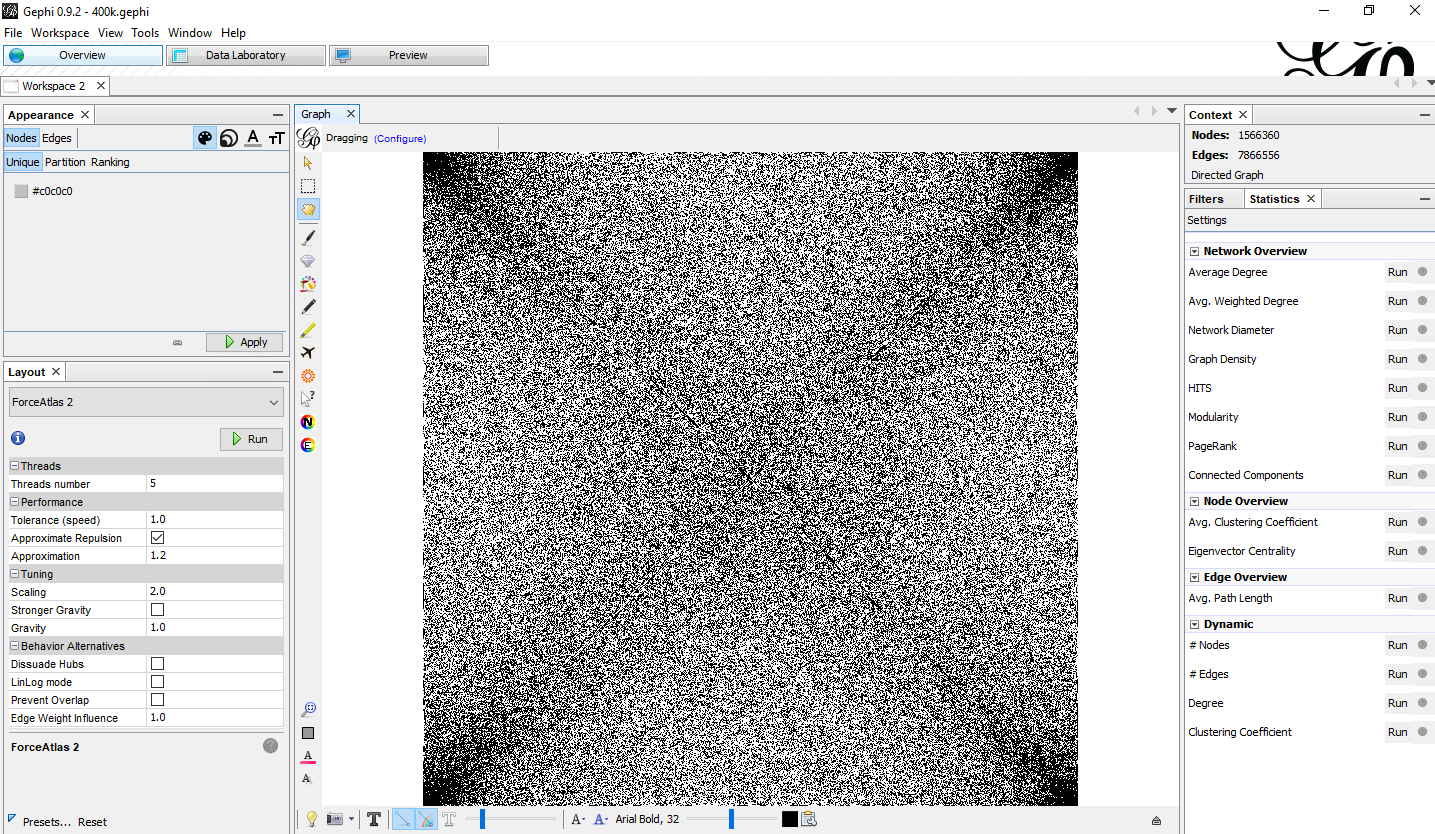Select the Sizer diamond tool
Screen dimensions: 1435x834
pyautogui.click(x=308, y=261)
